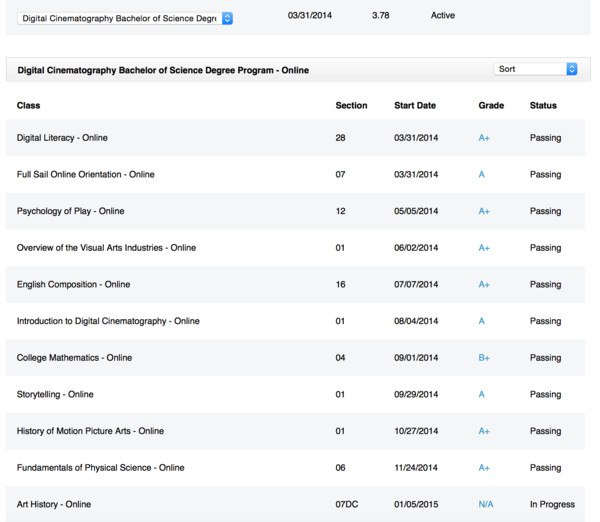Click the Start Date column header
Screen dimensions: 600x522
(x=415, y=106)
